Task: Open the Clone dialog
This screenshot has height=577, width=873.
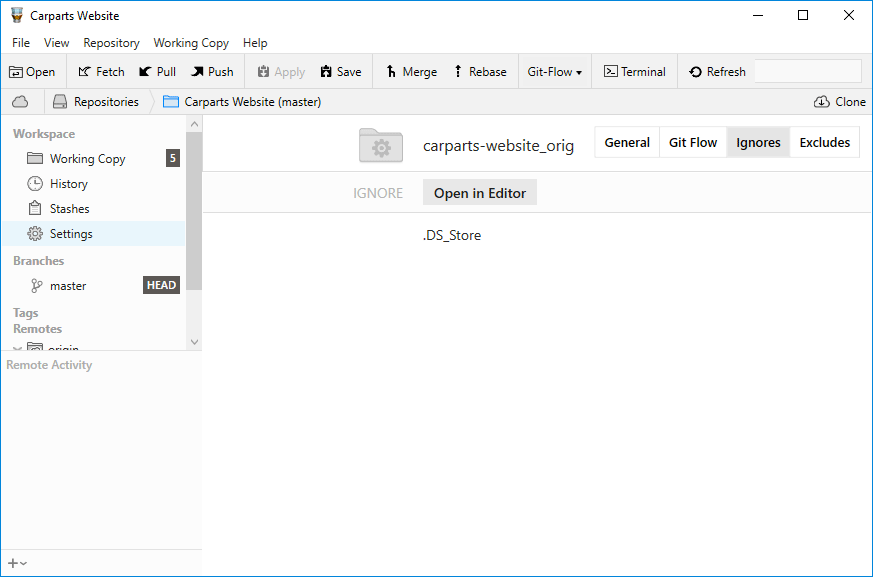Action: click(840, 101)
